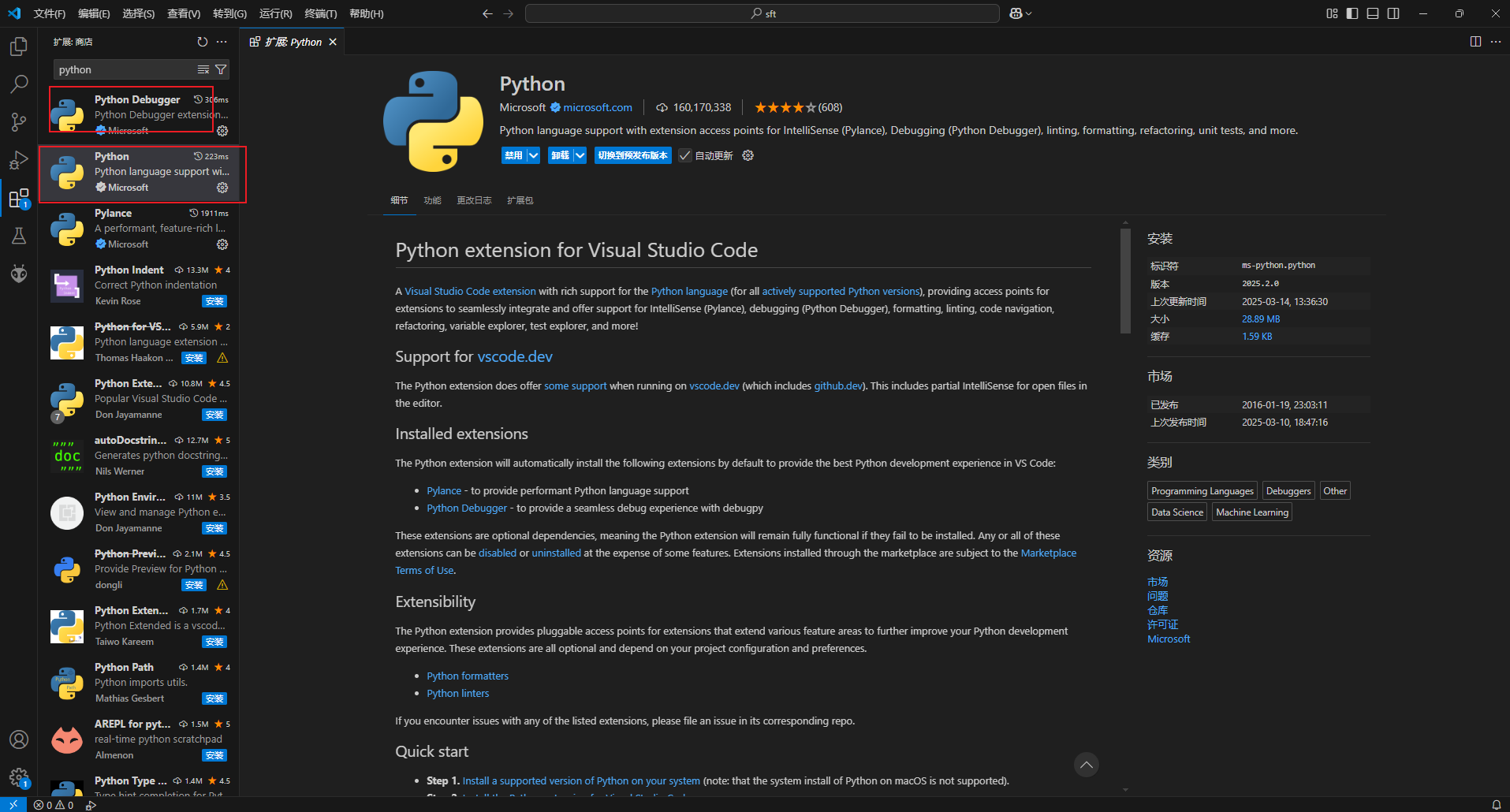
Task: Open the vscode.dev heading link
Action: click(515, 356)
